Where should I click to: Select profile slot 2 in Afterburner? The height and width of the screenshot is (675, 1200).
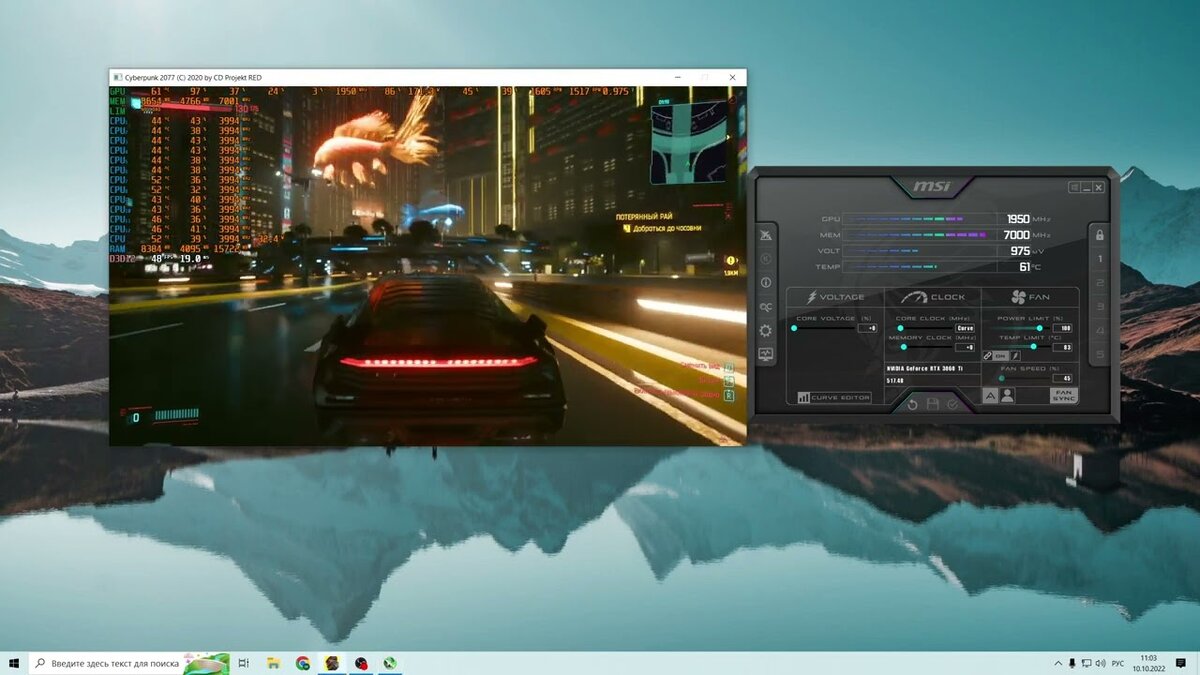pyautogui.click(x=1099, y=283)
